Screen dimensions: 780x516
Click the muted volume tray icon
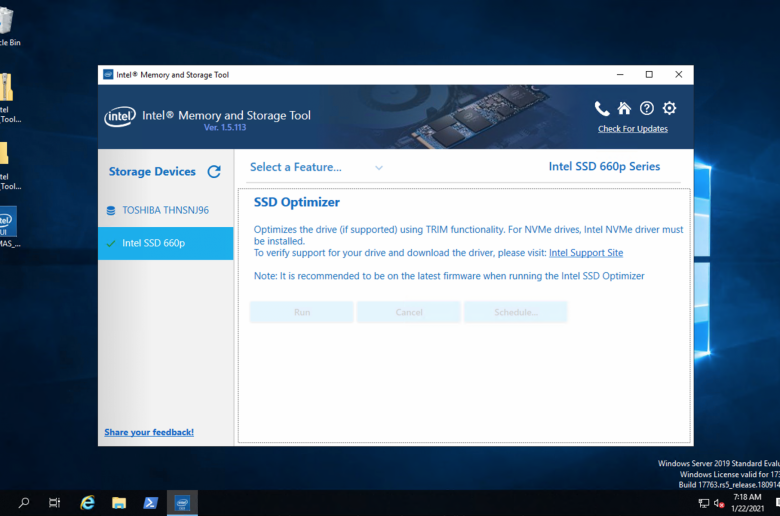point(719,503)
